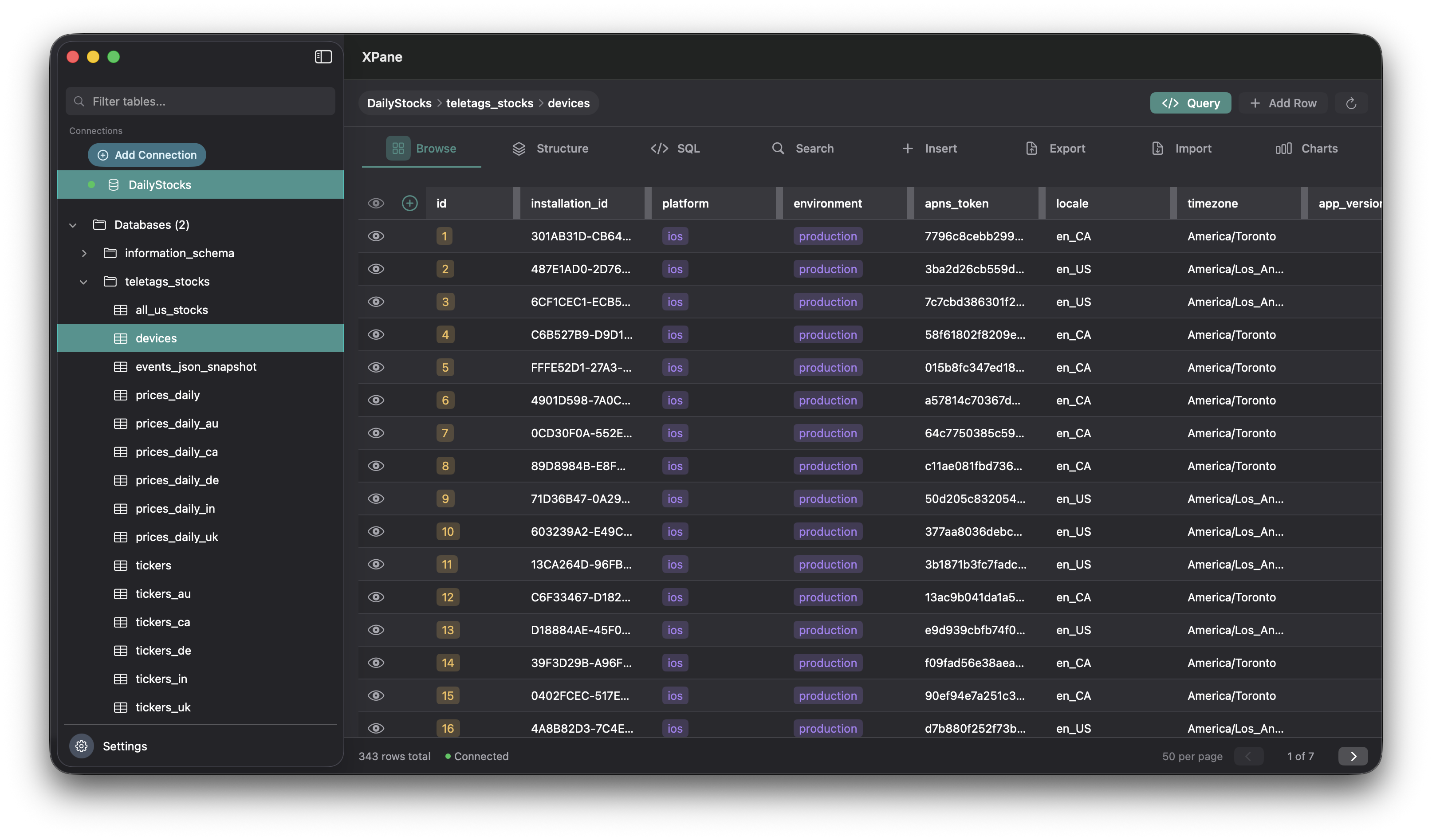The height and width of the screenshot is (840, 1432).
Task: Open Settings gear icon
Action: pyautogui.click(x=82, y=746)
